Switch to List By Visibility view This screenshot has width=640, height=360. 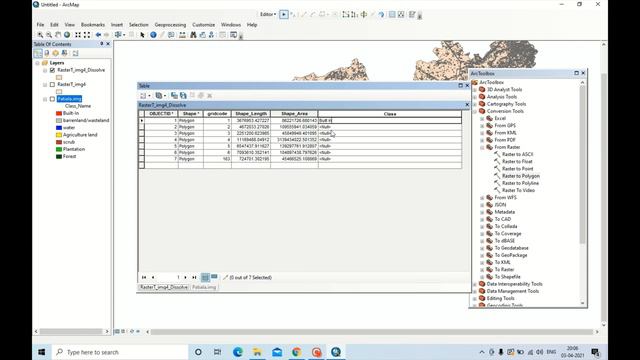click(x=56, y=53)
